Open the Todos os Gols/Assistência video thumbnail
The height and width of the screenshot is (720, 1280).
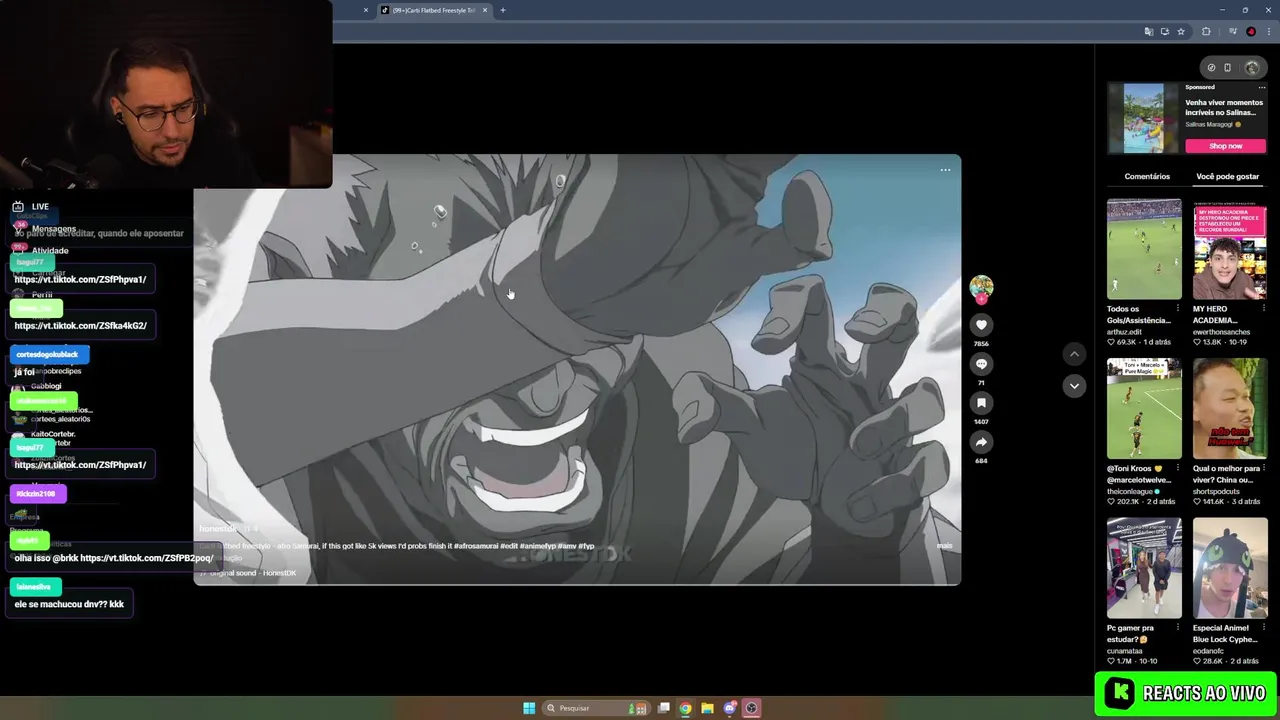[x=1144, y=249]
